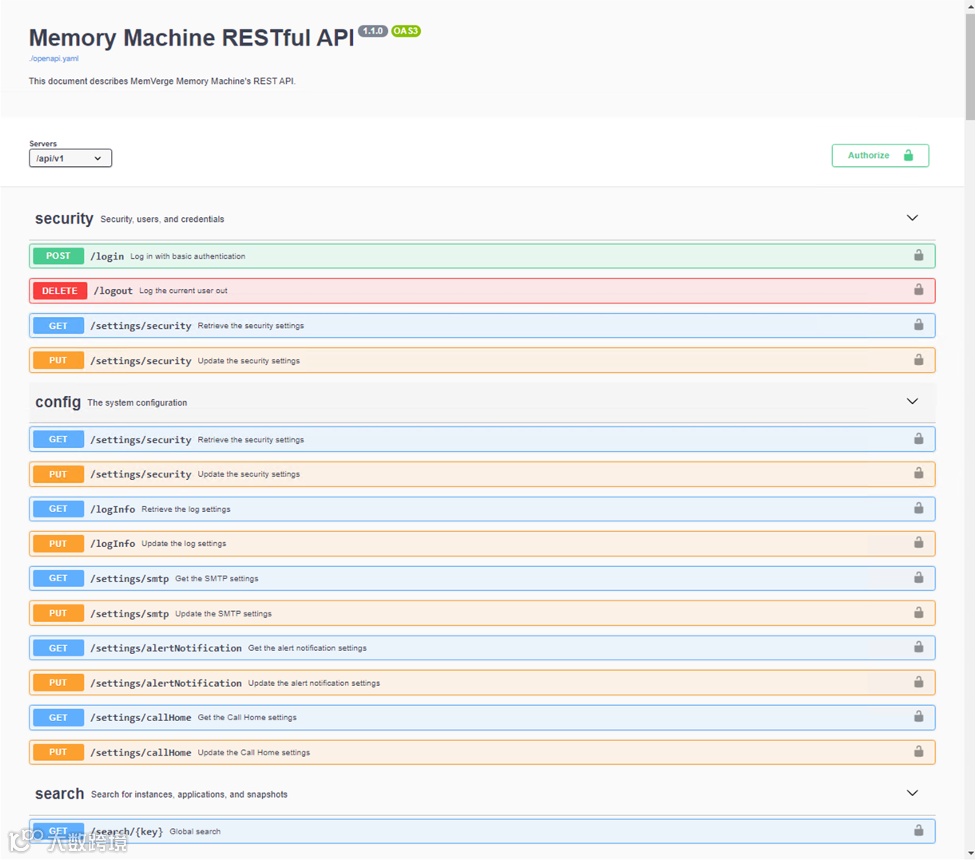Click text 'Search for instances, applications, and snapshots'
Viewport: 977px width, 860px height.
[x=189, y=795]
